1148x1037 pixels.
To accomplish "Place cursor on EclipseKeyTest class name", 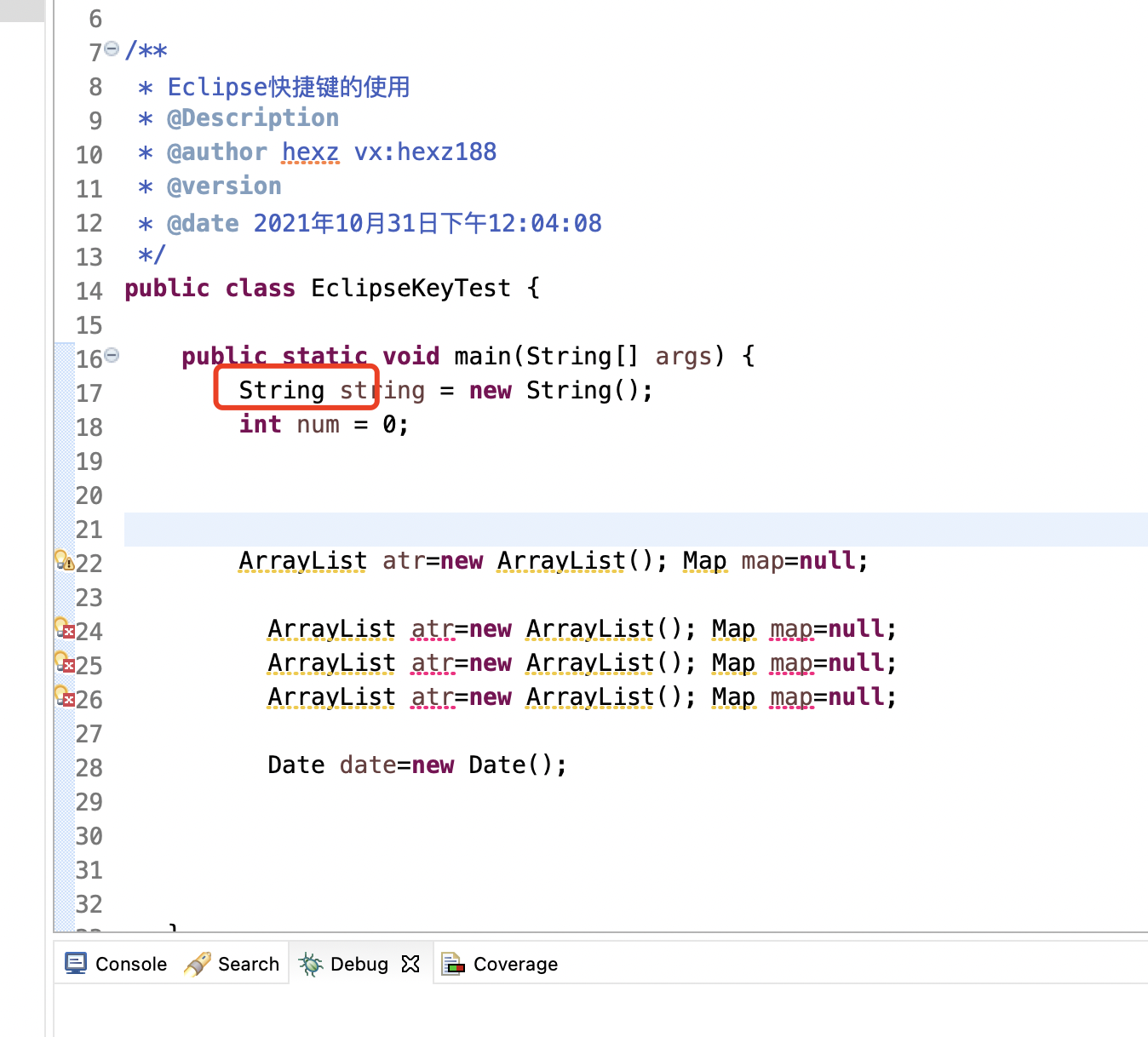I will click(410, 289).
